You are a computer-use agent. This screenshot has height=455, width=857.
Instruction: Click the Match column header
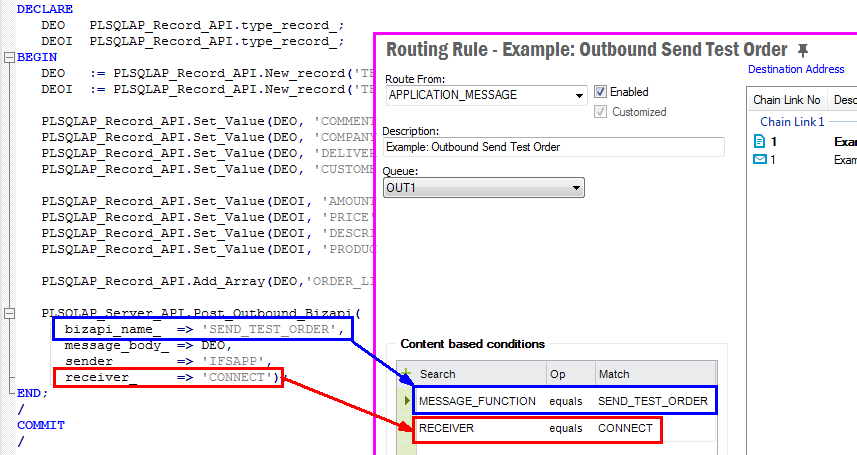click(613, 374)
